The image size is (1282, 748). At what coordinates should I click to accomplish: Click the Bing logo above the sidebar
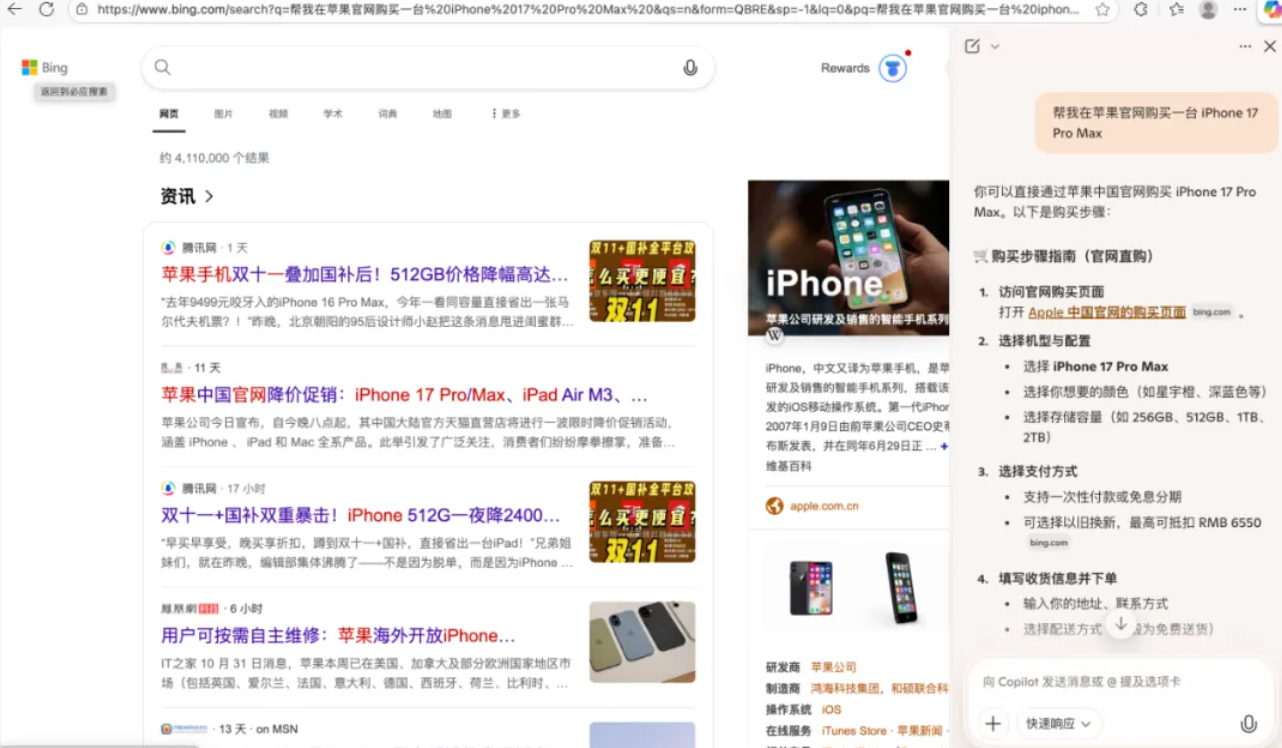(x=44, y=67)
